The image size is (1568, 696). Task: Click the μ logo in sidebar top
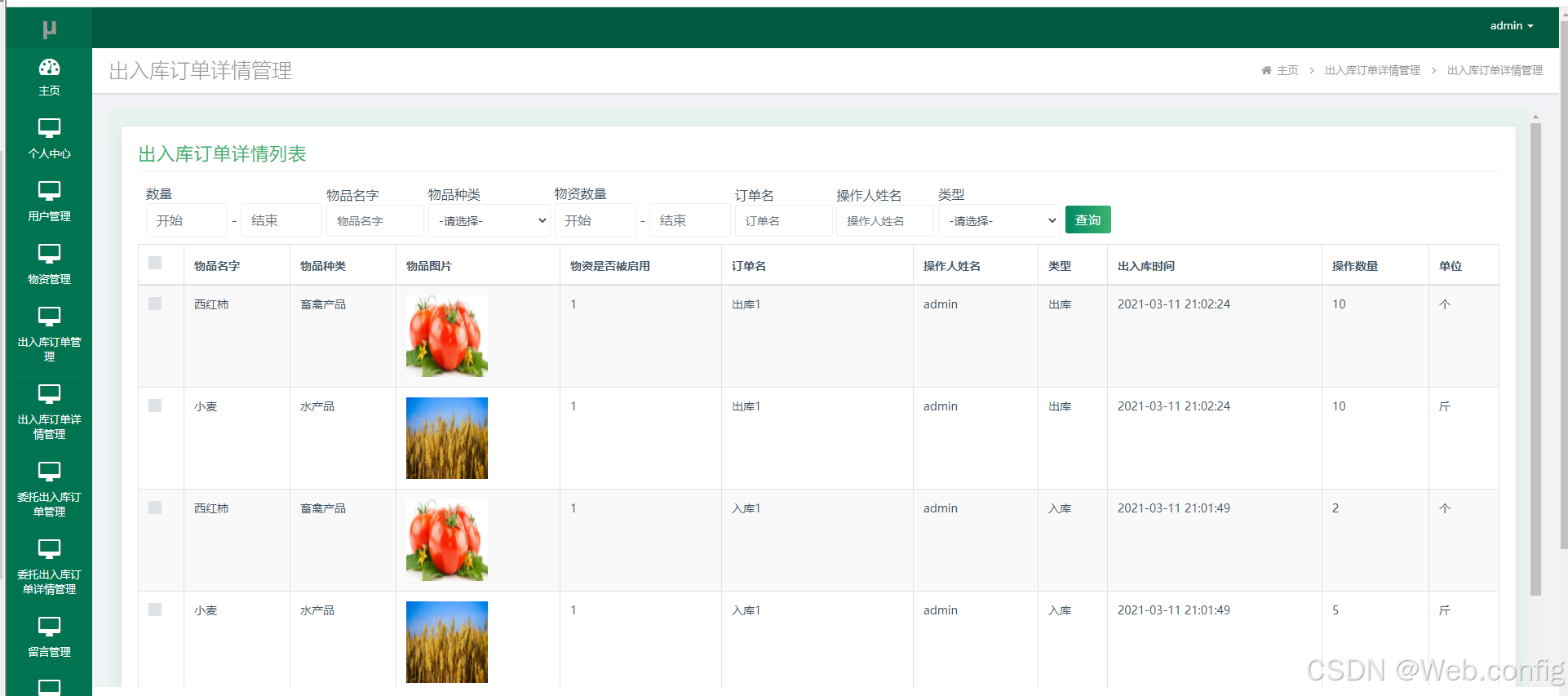click(49, 29)
